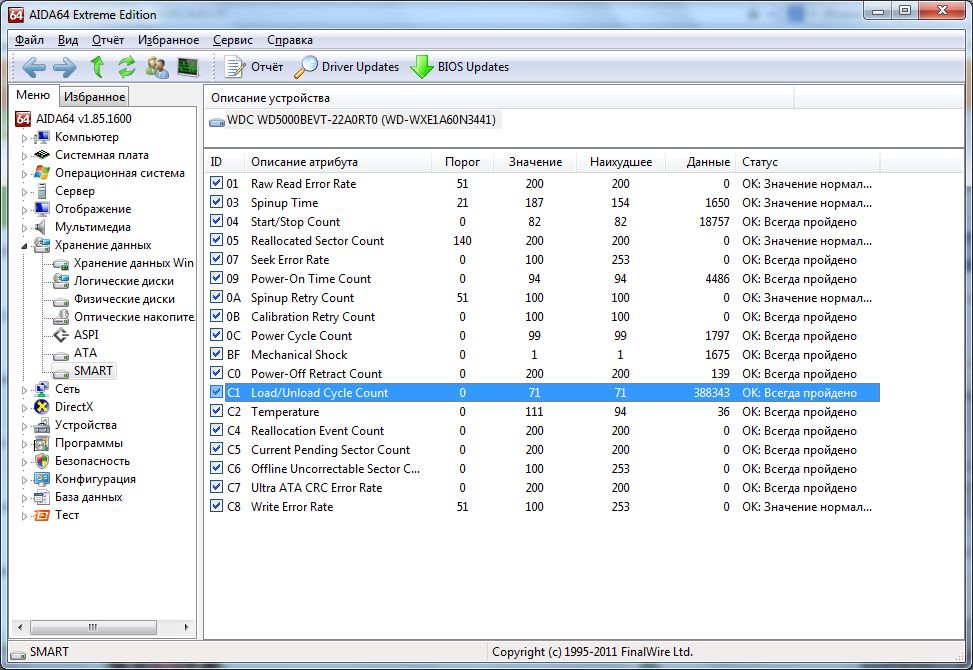This screenshot has height=670, width=973.
Task: Open the Справка menu
Action: [290, 40]
